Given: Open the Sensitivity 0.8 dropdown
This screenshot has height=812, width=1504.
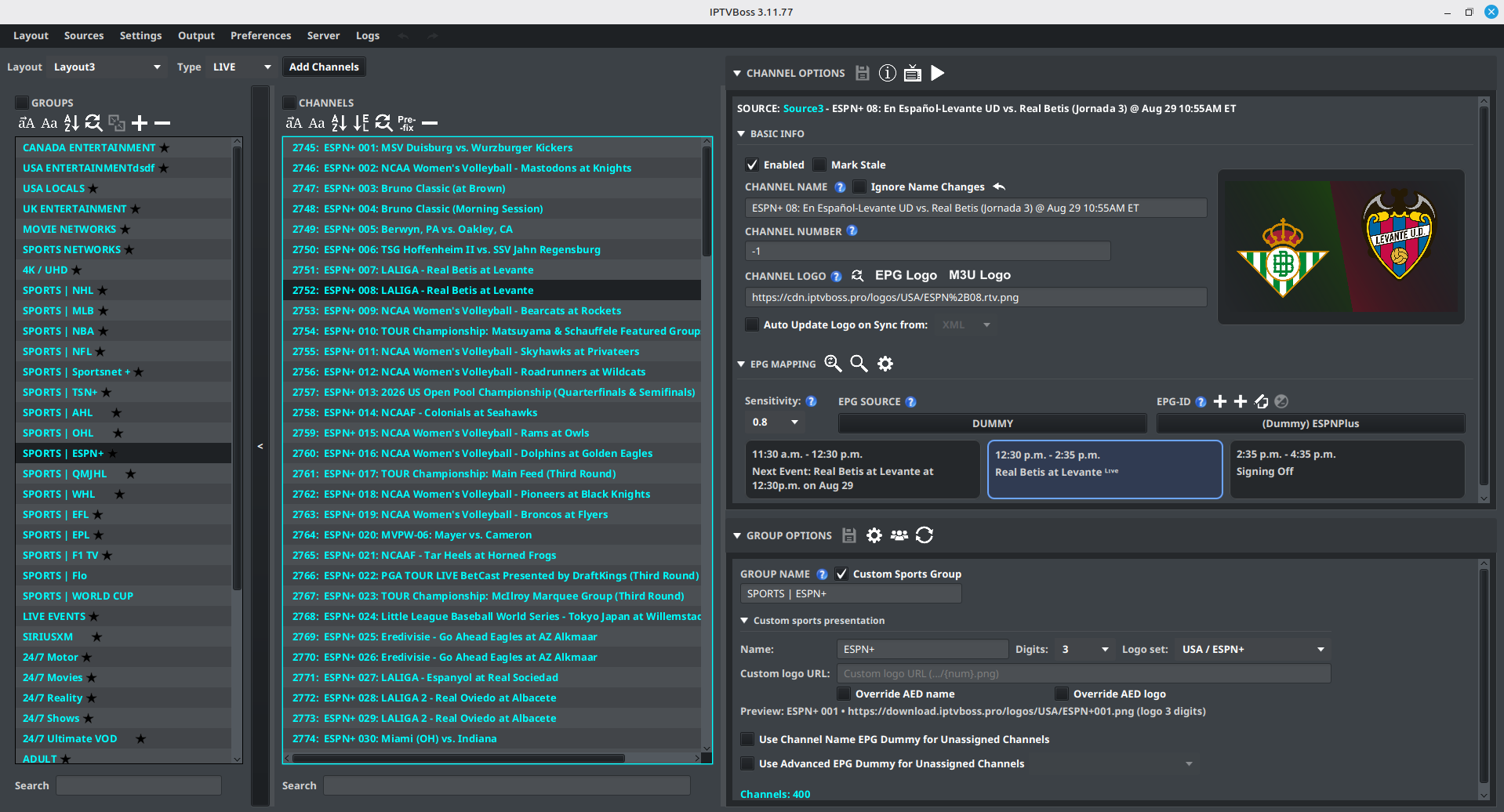Looking at the screenshot, I should click(775, 422).
